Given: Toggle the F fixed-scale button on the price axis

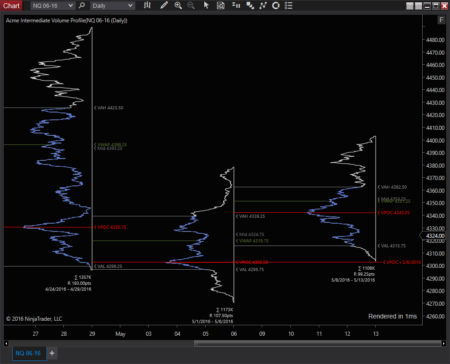Looking at the screenshot, I should [441, 20].
